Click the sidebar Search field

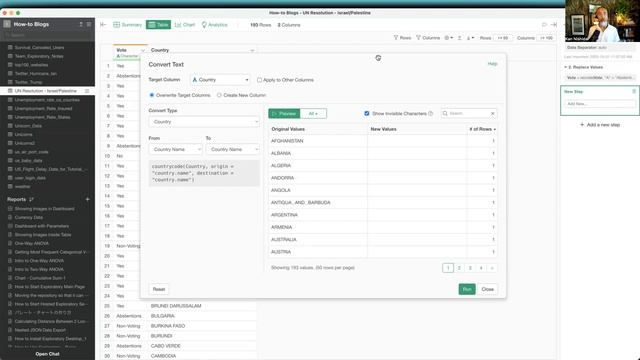pyautogui.click(x=47, y=36)
